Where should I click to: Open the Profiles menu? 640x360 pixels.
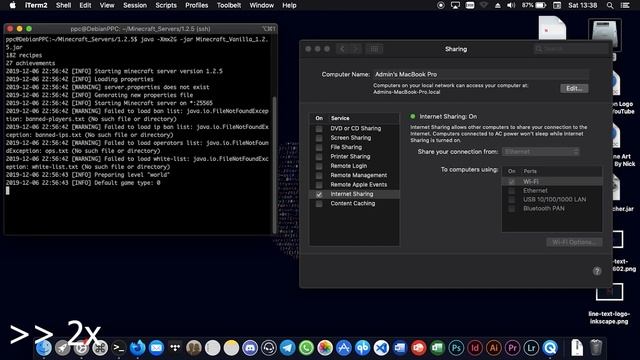click(196, 5)
